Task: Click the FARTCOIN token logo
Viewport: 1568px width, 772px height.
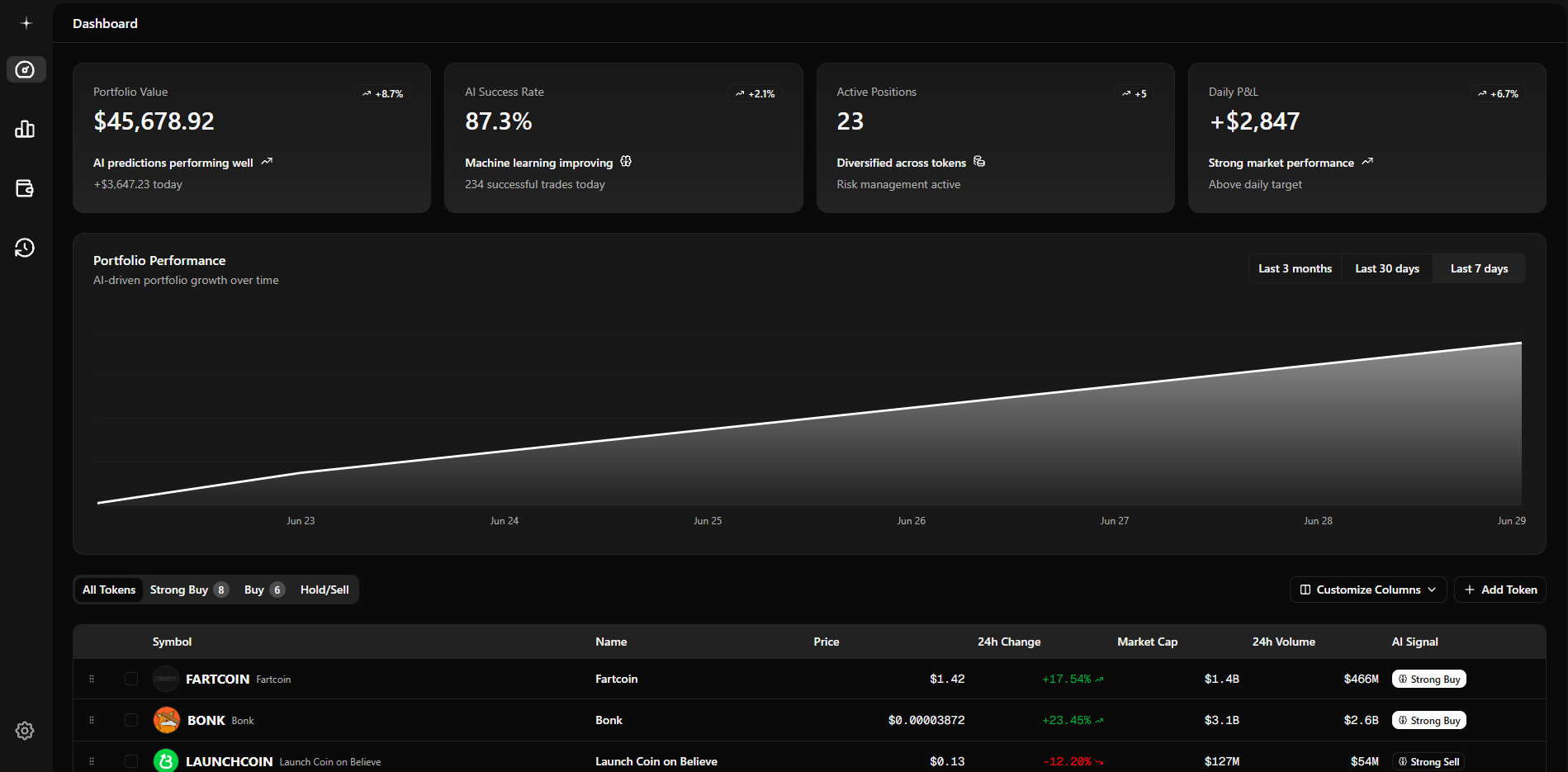Action: tap(166, 679)
